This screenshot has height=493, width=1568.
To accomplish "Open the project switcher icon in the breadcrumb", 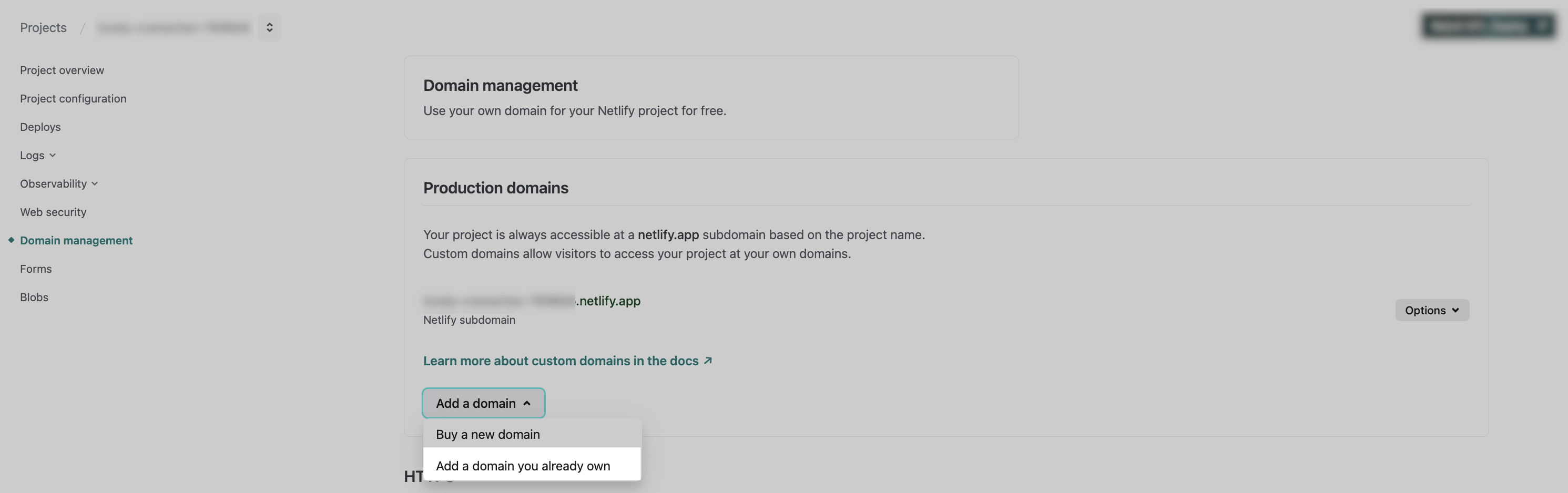I will 270,27.
